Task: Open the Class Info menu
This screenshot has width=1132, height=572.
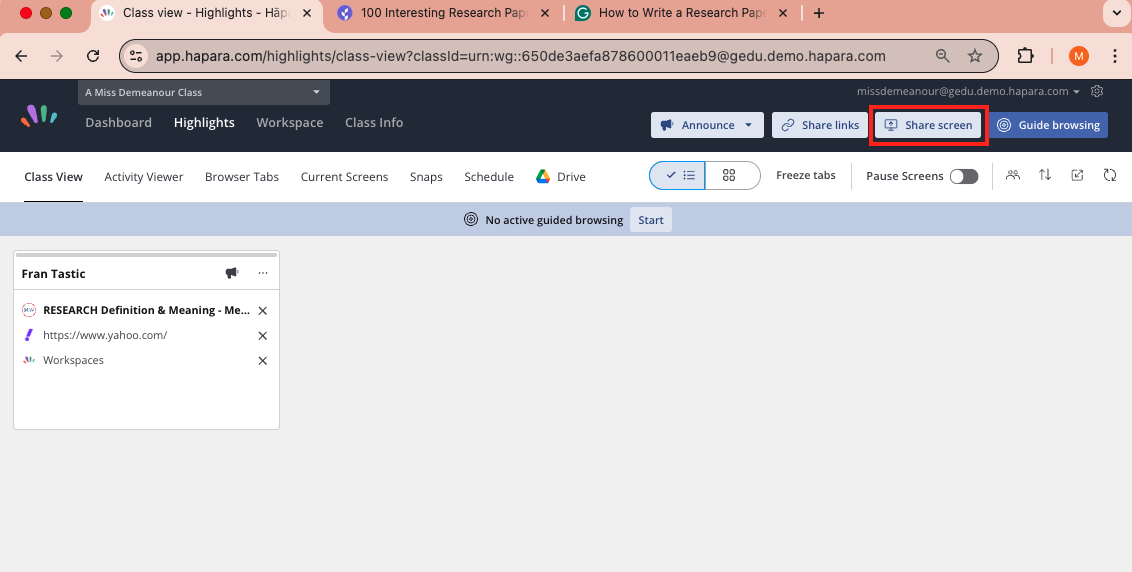Action: (374, 123)
